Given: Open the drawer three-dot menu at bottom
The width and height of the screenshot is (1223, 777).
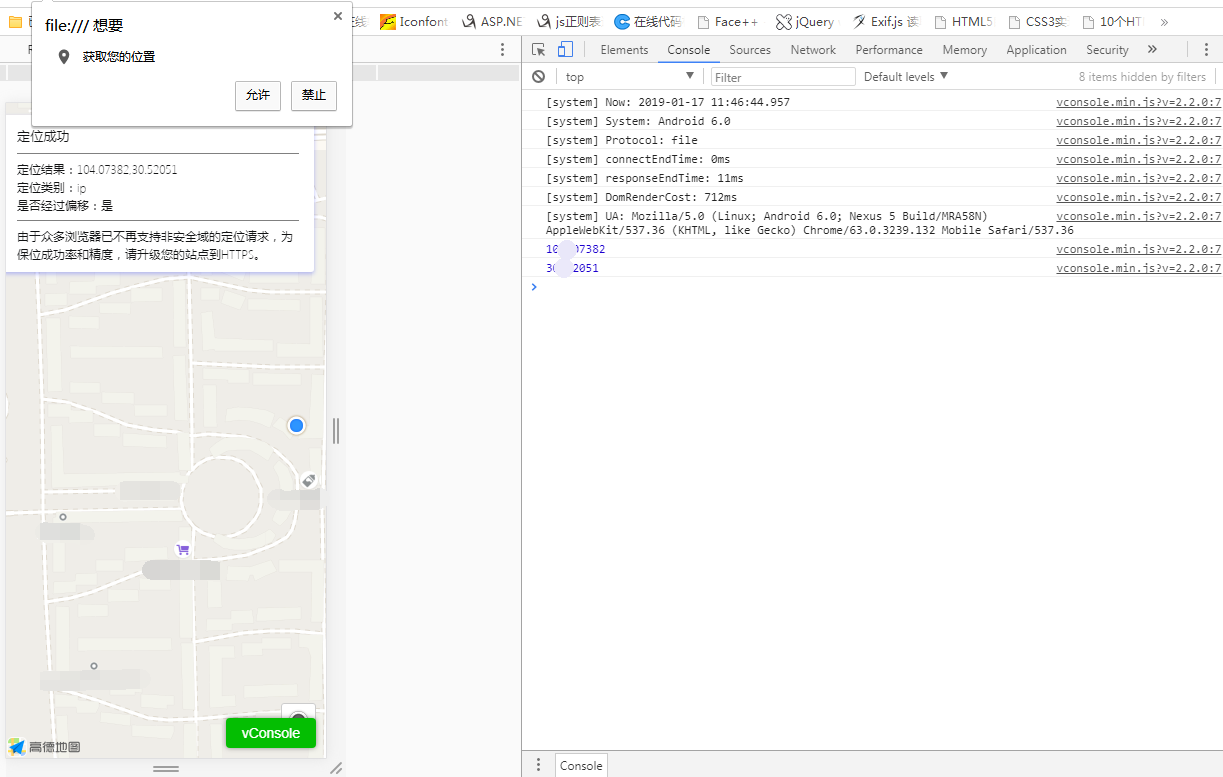Looking at the screenshot, I should click(538, 765).
